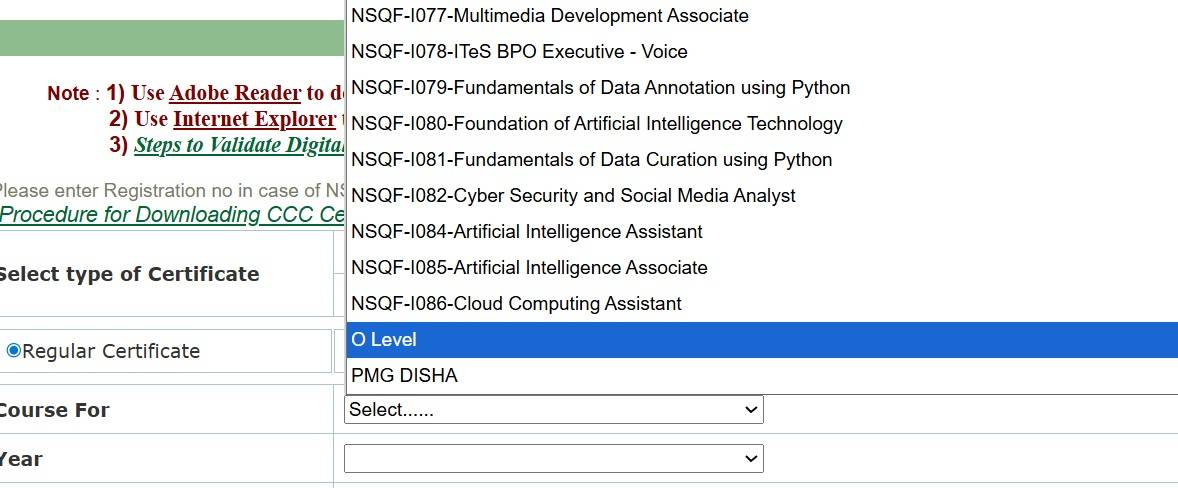Select Cyber Security and Social Media Analyst
The width and height of the screenshot is (1178, 488).
point(573,196)
